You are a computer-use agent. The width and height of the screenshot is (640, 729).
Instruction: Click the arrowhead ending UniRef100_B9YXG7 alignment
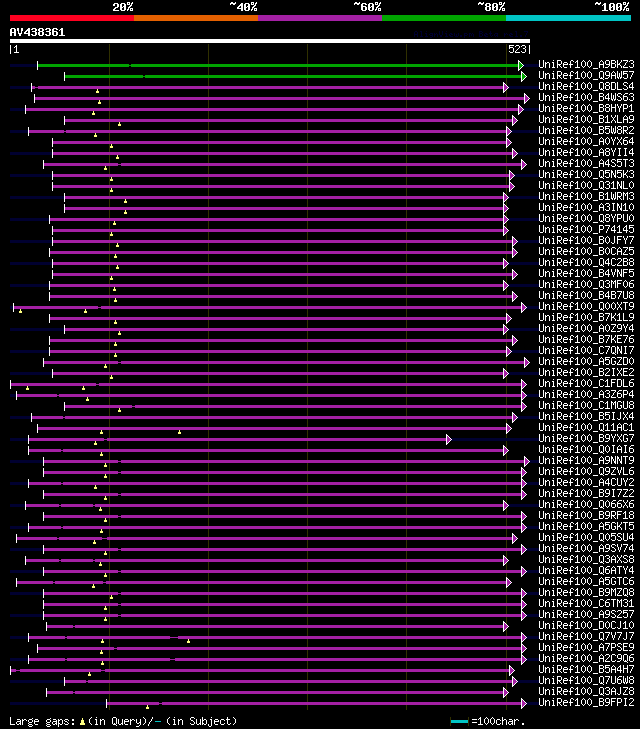pos(449,439)
